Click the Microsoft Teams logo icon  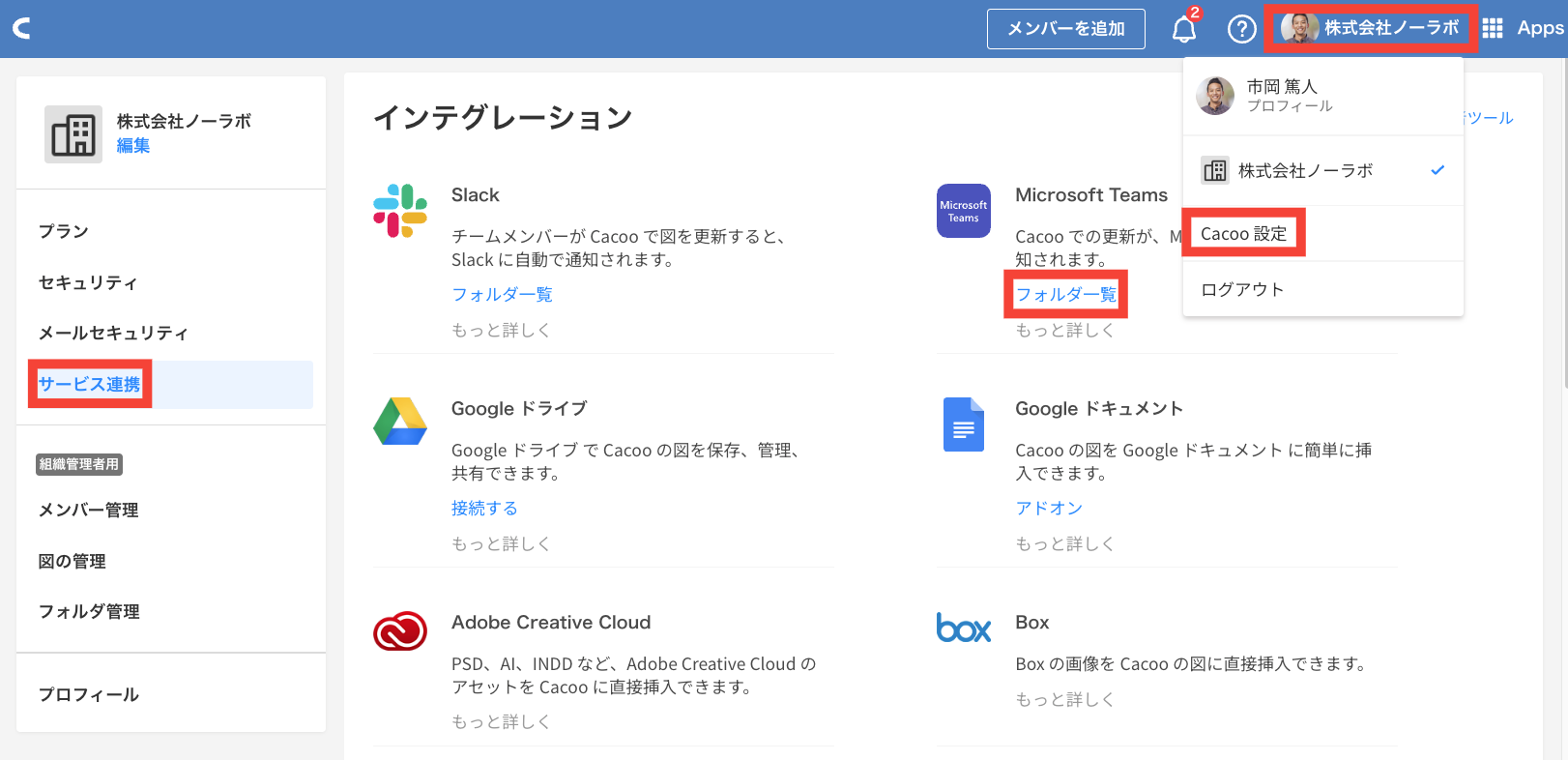coord(964,211)
